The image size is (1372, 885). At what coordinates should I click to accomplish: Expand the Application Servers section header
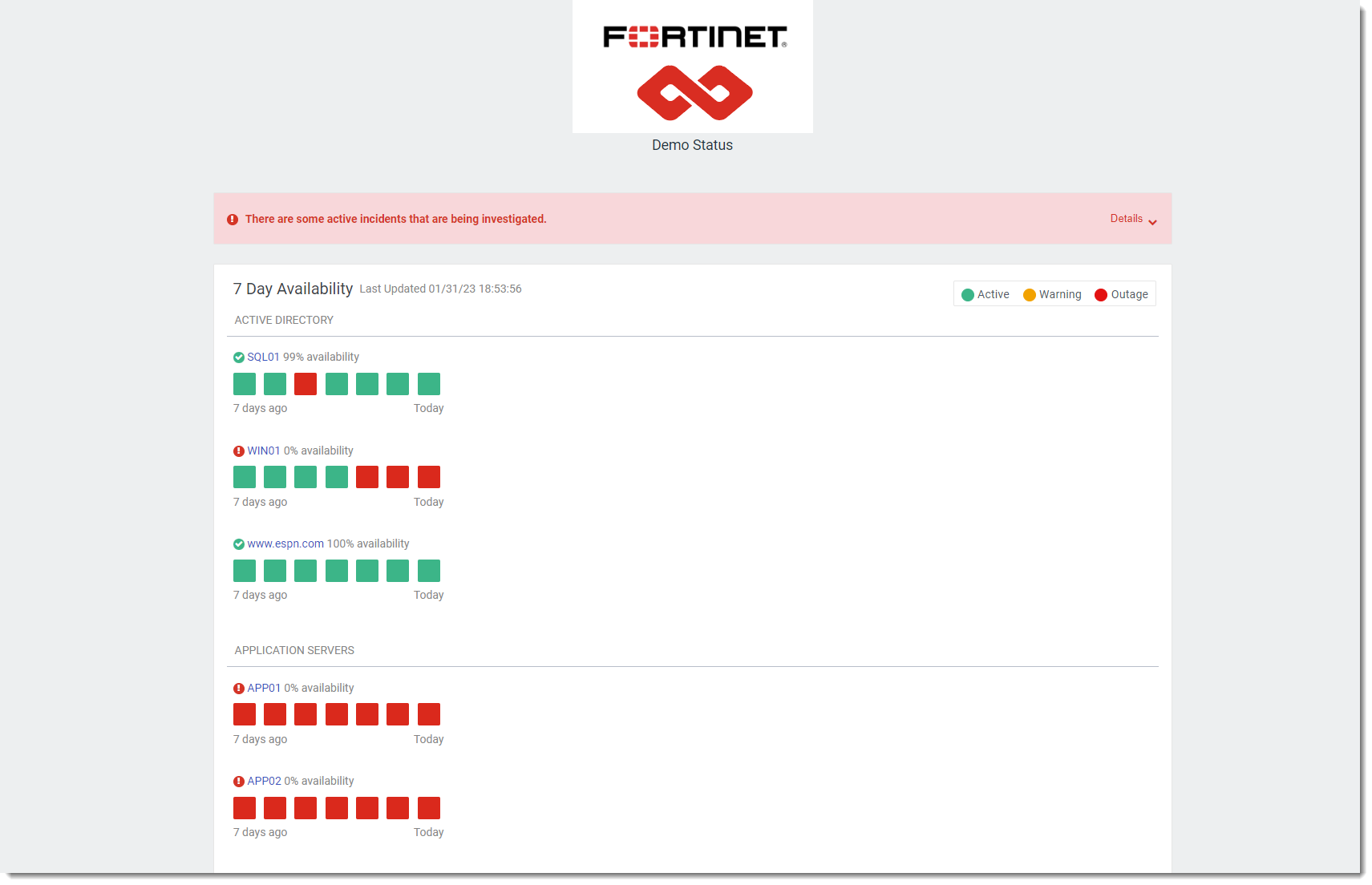(x=293, y=650)
